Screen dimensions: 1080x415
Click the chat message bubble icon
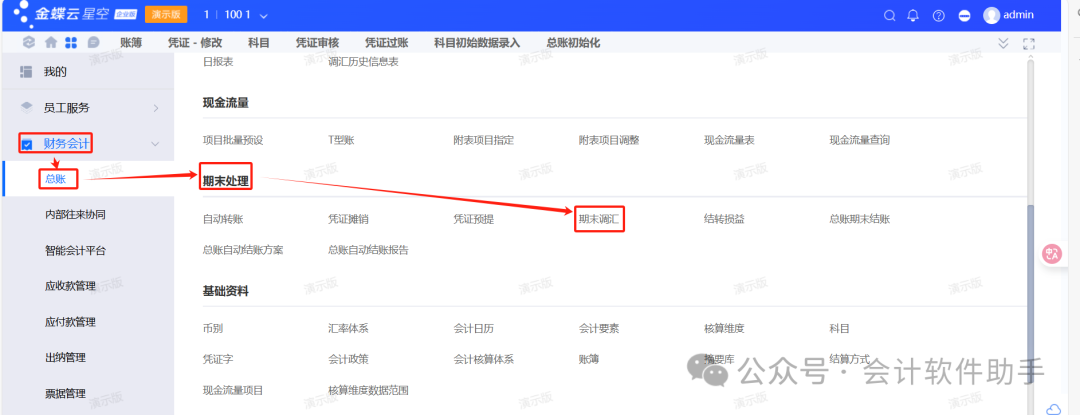93,43
